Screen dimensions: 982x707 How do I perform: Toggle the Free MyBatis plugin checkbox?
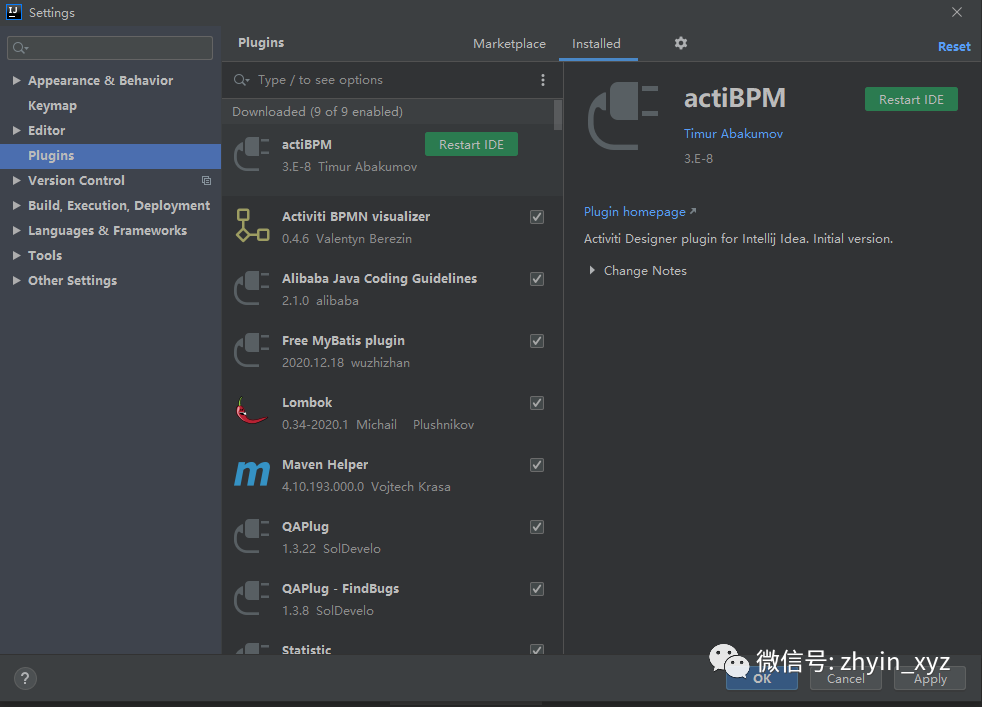(x=537, y=341)
